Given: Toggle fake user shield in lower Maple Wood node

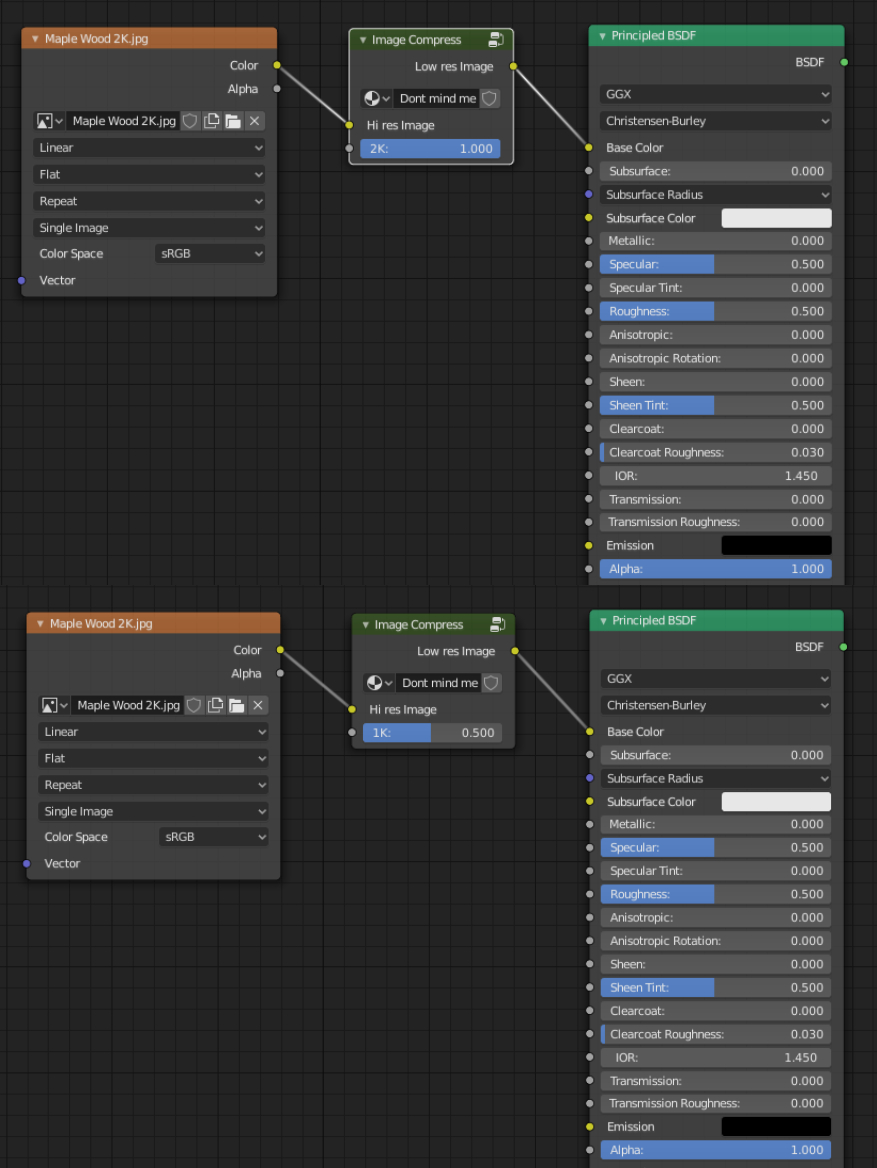Looking at the screenshot, I should 194,705.
